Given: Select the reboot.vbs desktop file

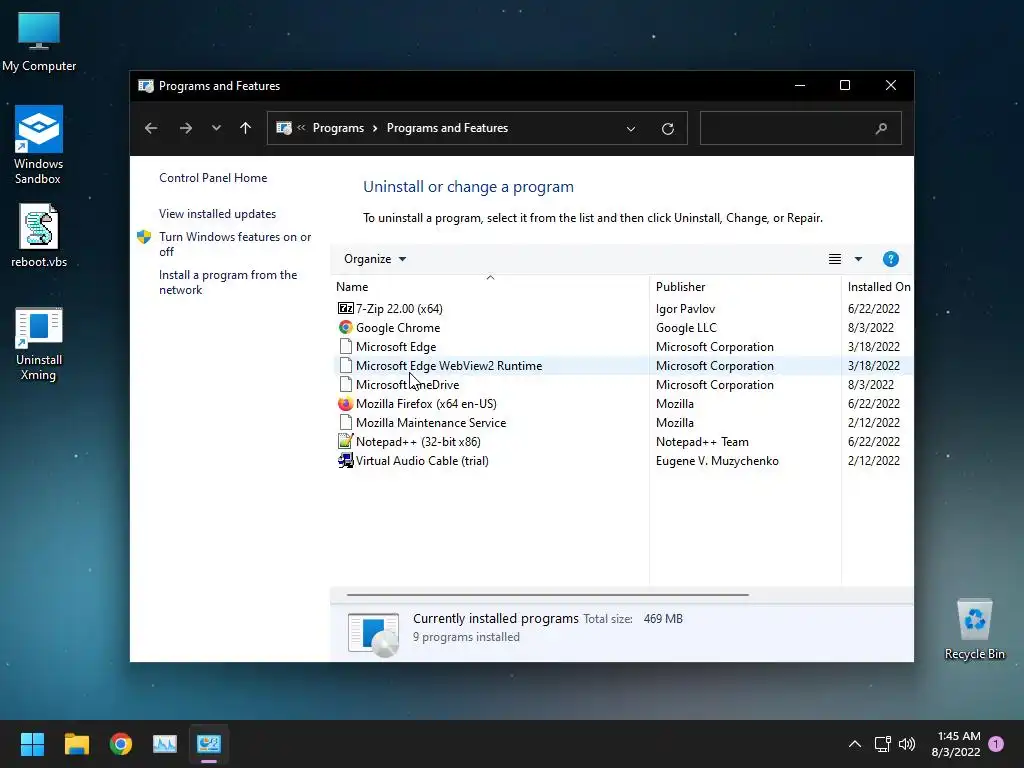Looking at the screenshot, I should 39,236.
